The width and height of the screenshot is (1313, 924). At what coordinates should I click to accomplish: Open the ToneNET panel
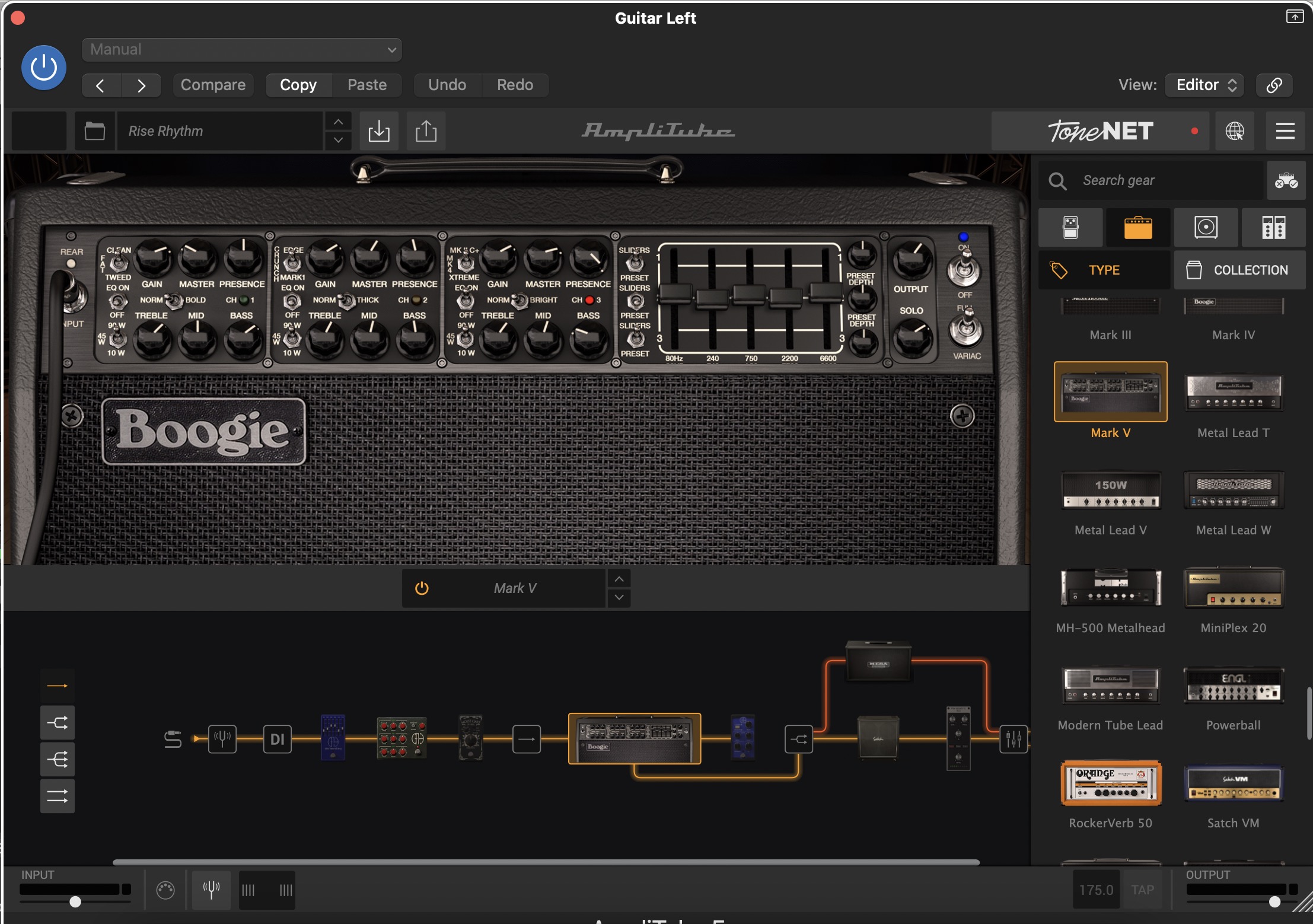[x=1101, y=131]
